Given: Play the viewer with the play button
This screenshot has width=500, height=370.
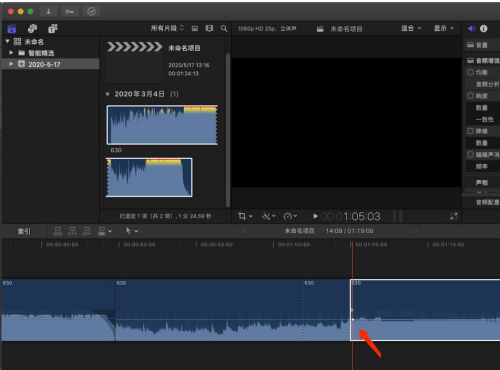Looking at the screenshot, I should pyautogui.click(x=315, y=216).
